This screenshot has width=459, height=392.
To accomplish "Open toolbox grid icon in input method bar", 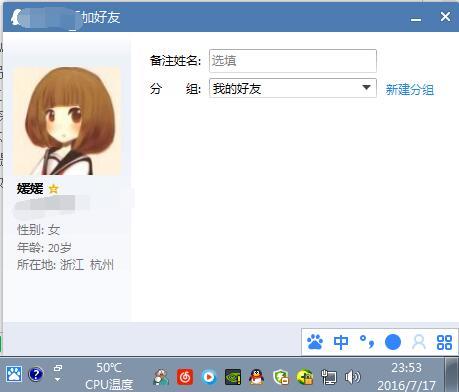I will [444, 342].
